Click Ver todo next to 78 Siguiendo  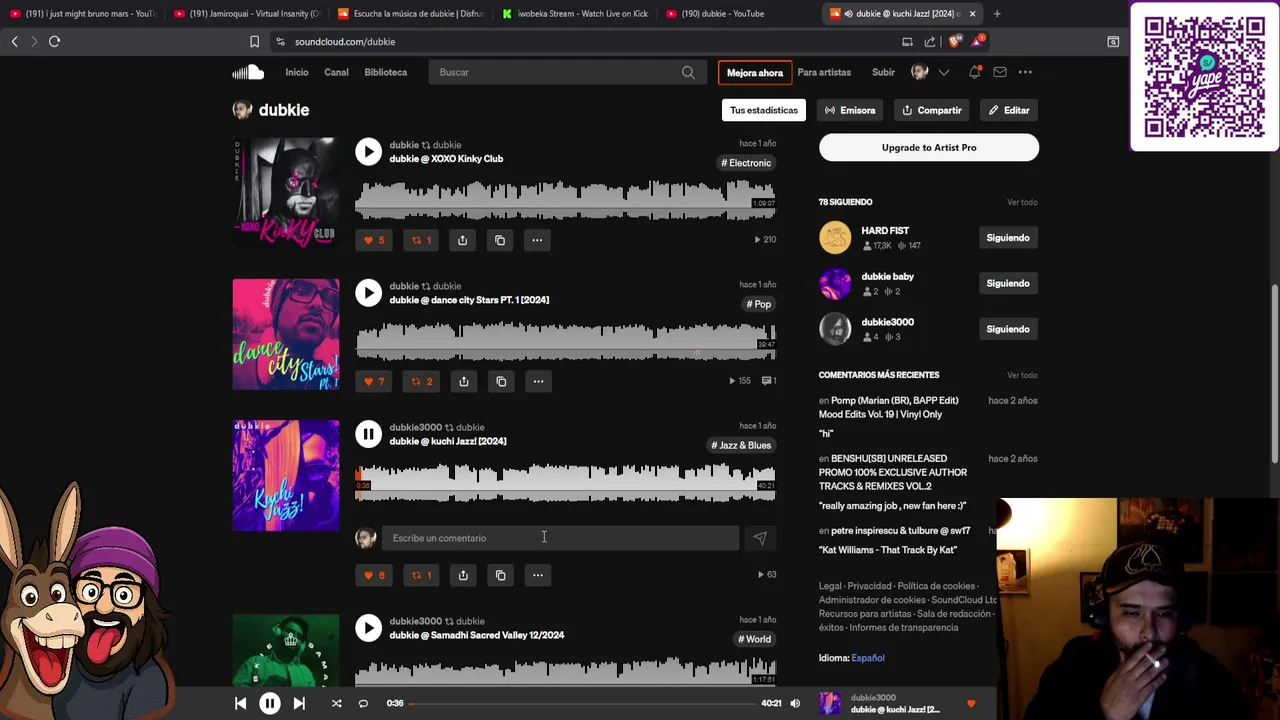click(1022, 202)
